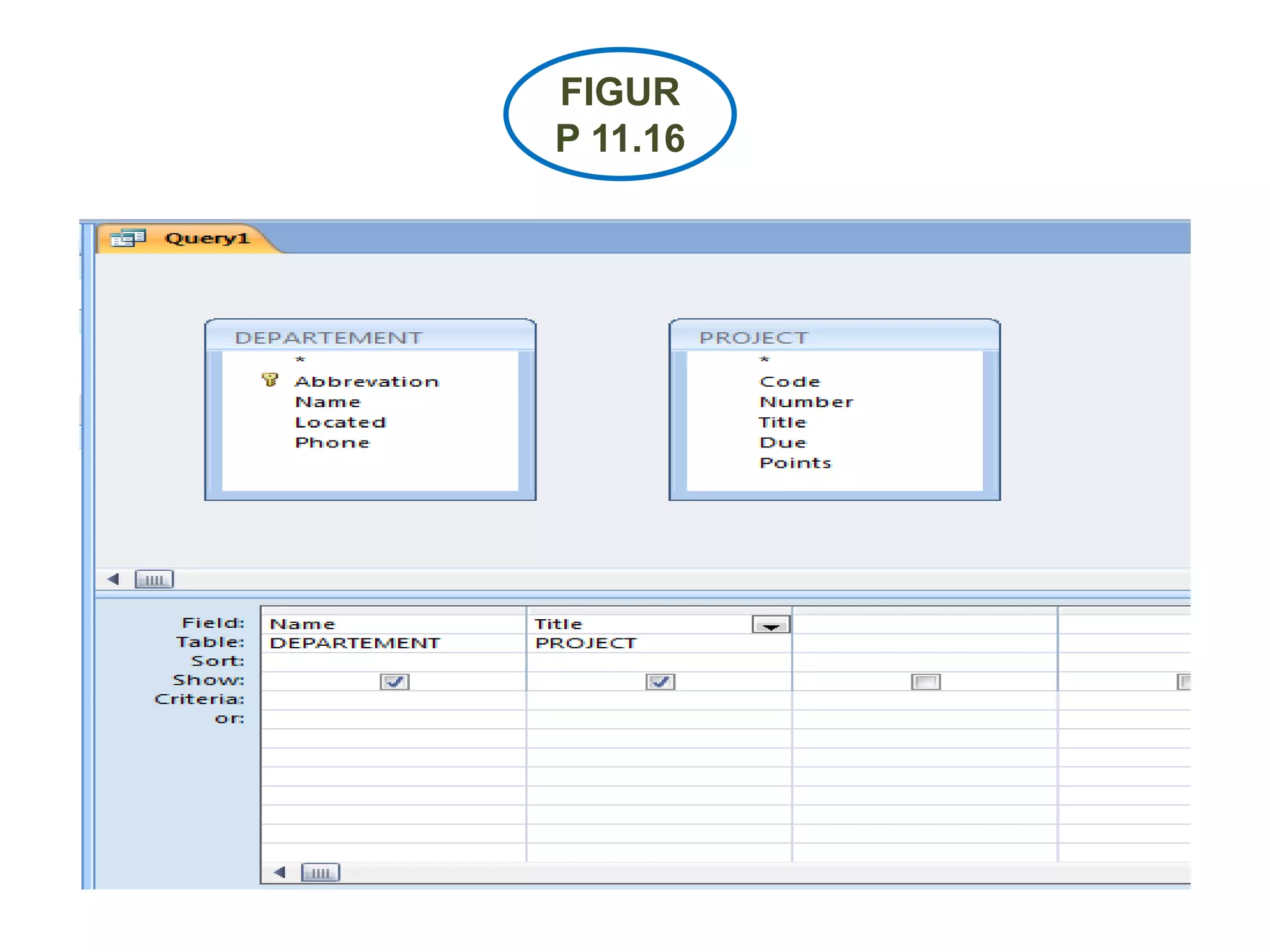This screenshot has height=952, width=1270.
Task: Select the Abbrevation field in DEPARTEMENT
Action: [x=367, y=381]
